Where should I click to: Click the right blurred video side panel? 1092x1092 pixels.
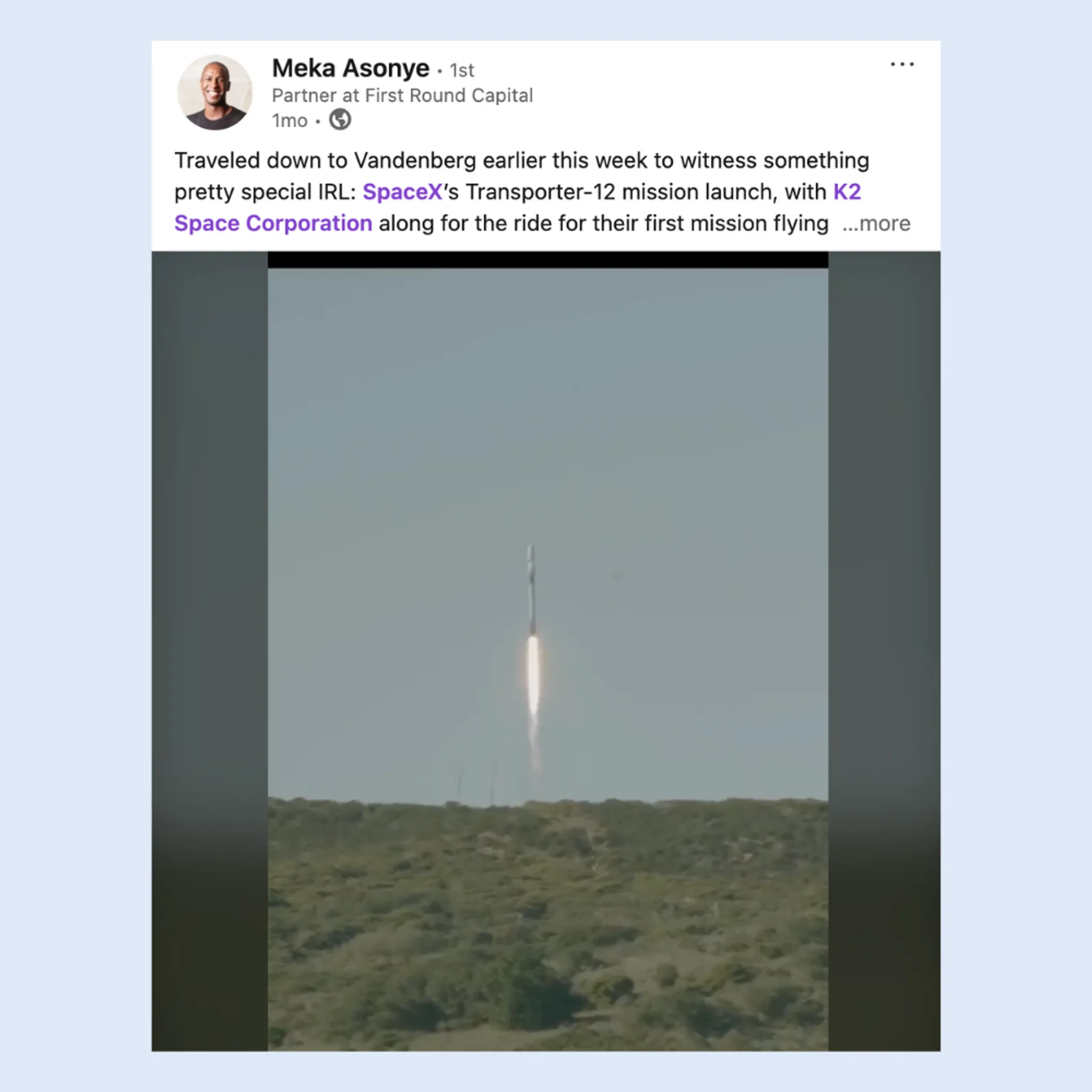point(884,651)
